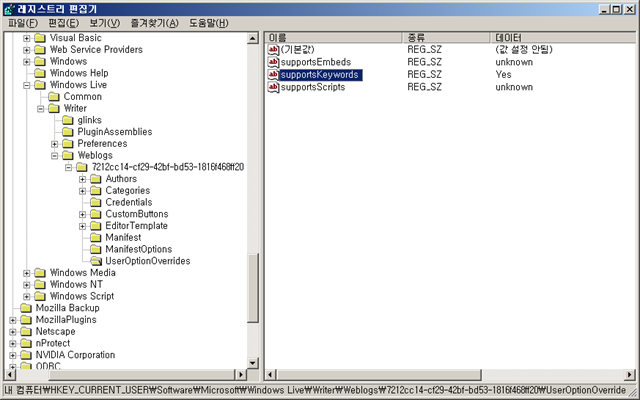Click the Common folder icon

click(54, 97)
